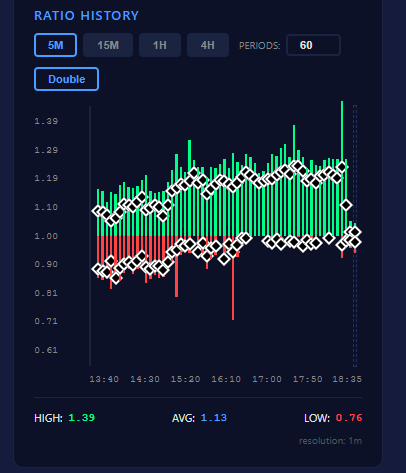Switch to the 4H timeframe
The image size is (406, 473).
[208, 45]
